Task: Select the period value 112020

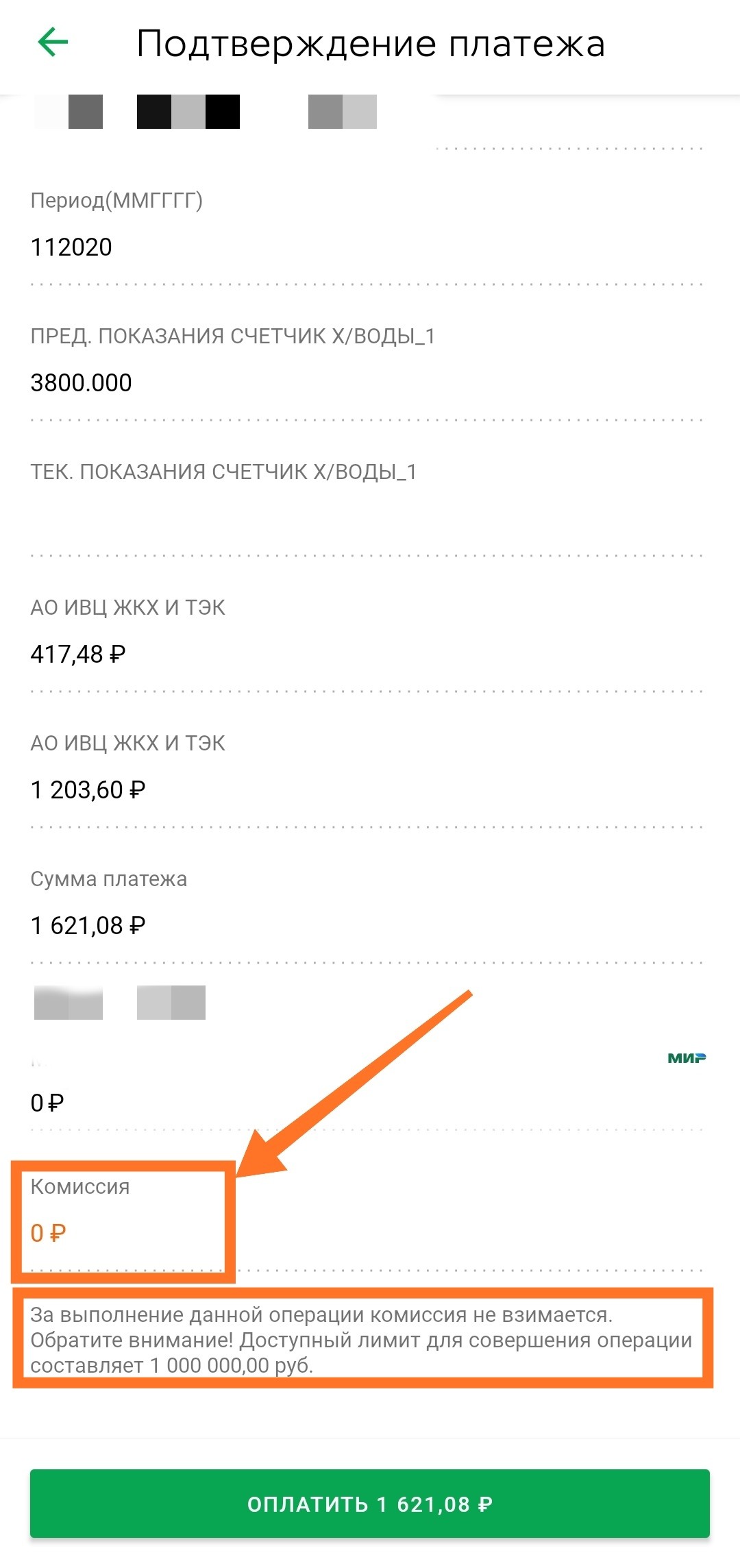Action: [71, 247]
